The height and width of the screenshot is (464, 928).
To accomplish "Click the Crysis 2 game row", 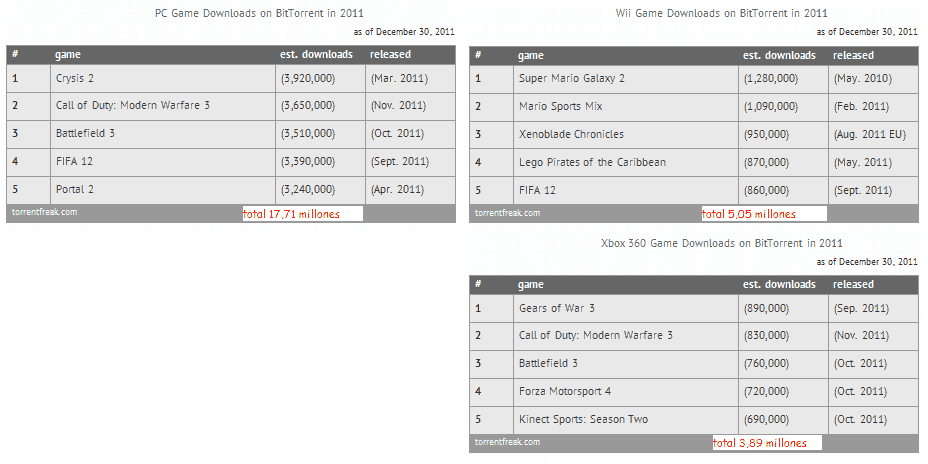I will coord(231,78).
